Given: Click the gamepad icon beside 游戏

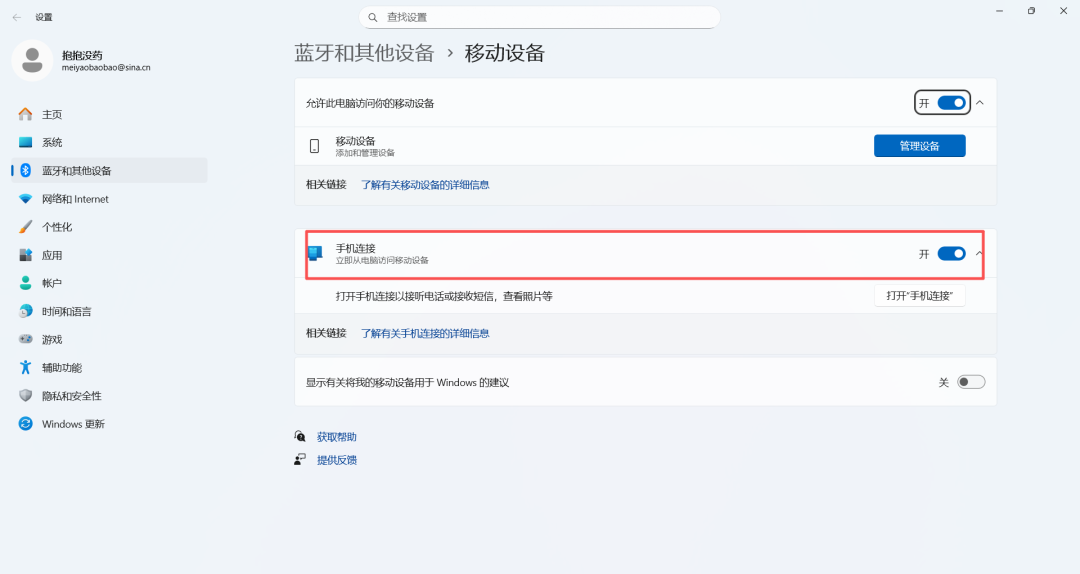Looking at the screenshot, I should tap(25, 339).
